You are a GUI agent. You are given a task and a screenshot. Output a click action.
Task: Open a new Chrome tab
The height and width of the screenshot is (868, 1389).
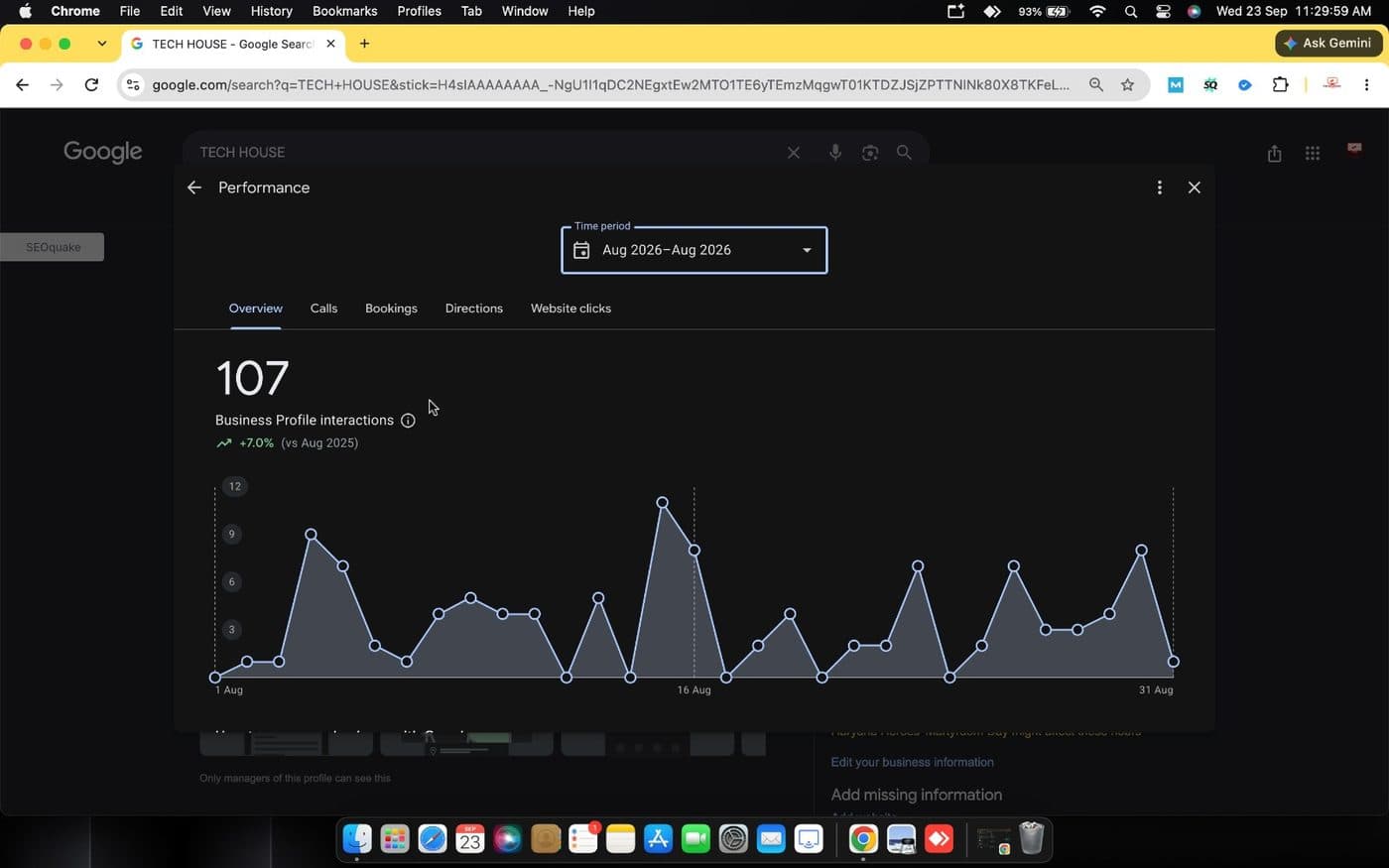pos(364,44)
